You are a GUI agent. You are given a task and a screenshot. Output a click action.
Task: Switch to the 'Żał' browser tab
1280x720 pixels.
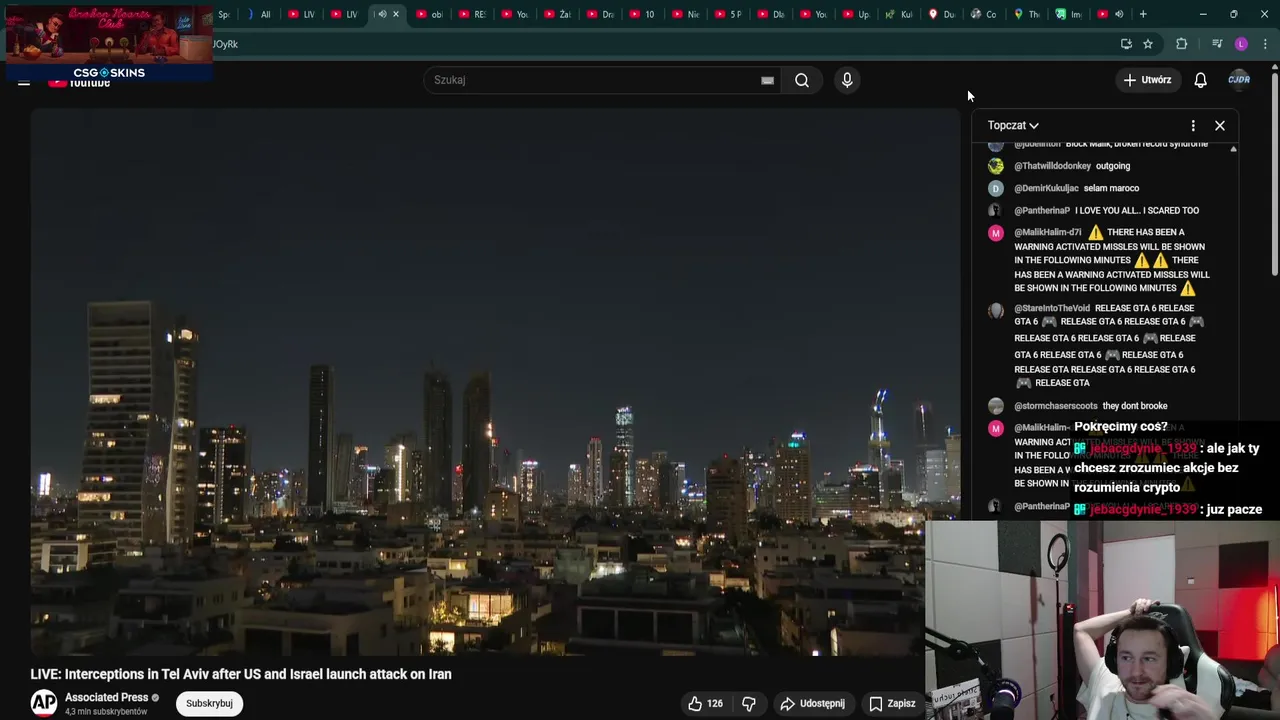[558, 14]
